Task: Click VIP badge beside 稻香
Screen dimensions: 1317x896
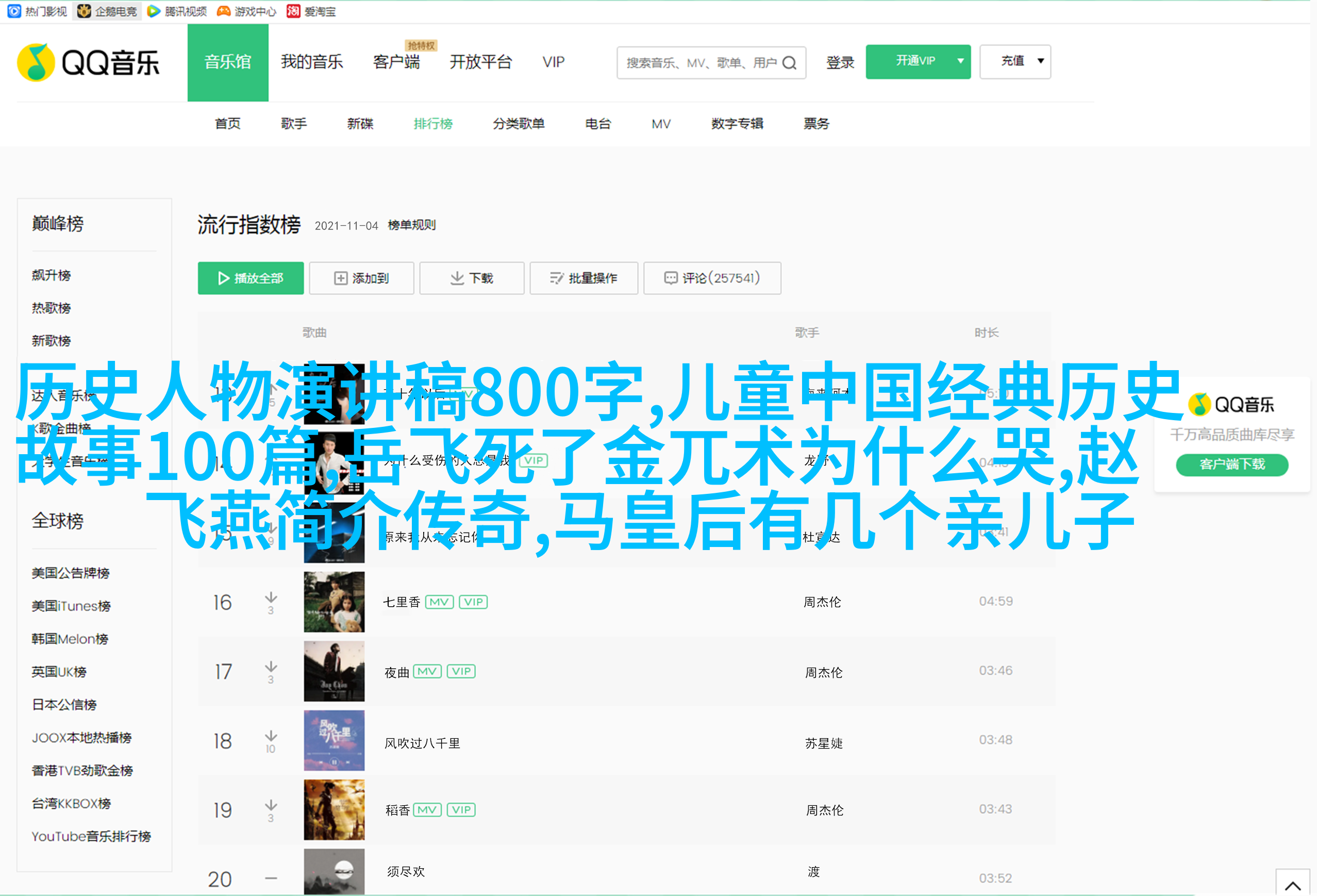Action: [461, 809]
